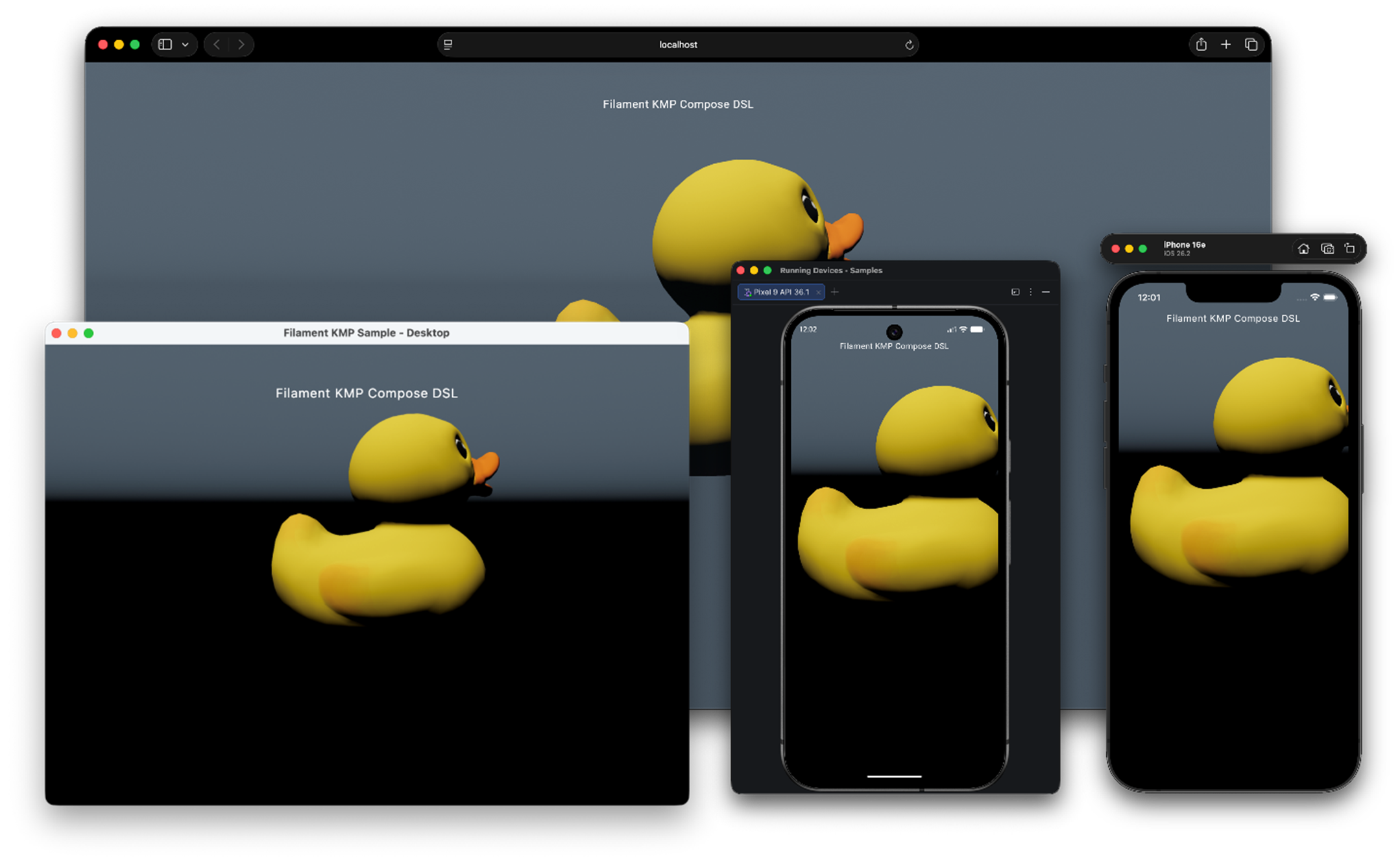
Task: Tap the iPhone simulator Home button
Action: [1303, 249]
